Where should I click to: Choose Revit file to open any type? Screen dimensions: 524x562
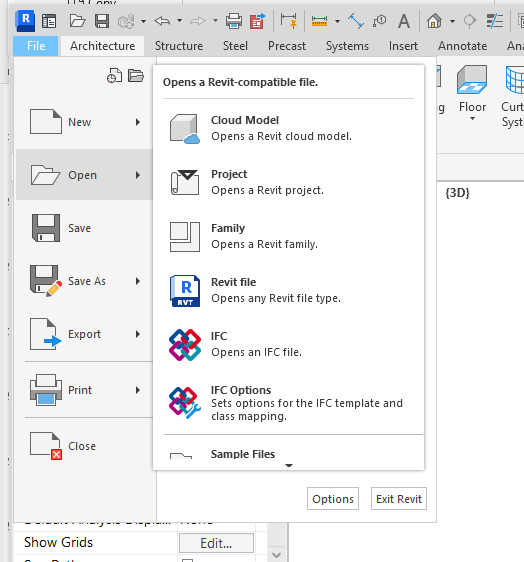coord(288,290)
